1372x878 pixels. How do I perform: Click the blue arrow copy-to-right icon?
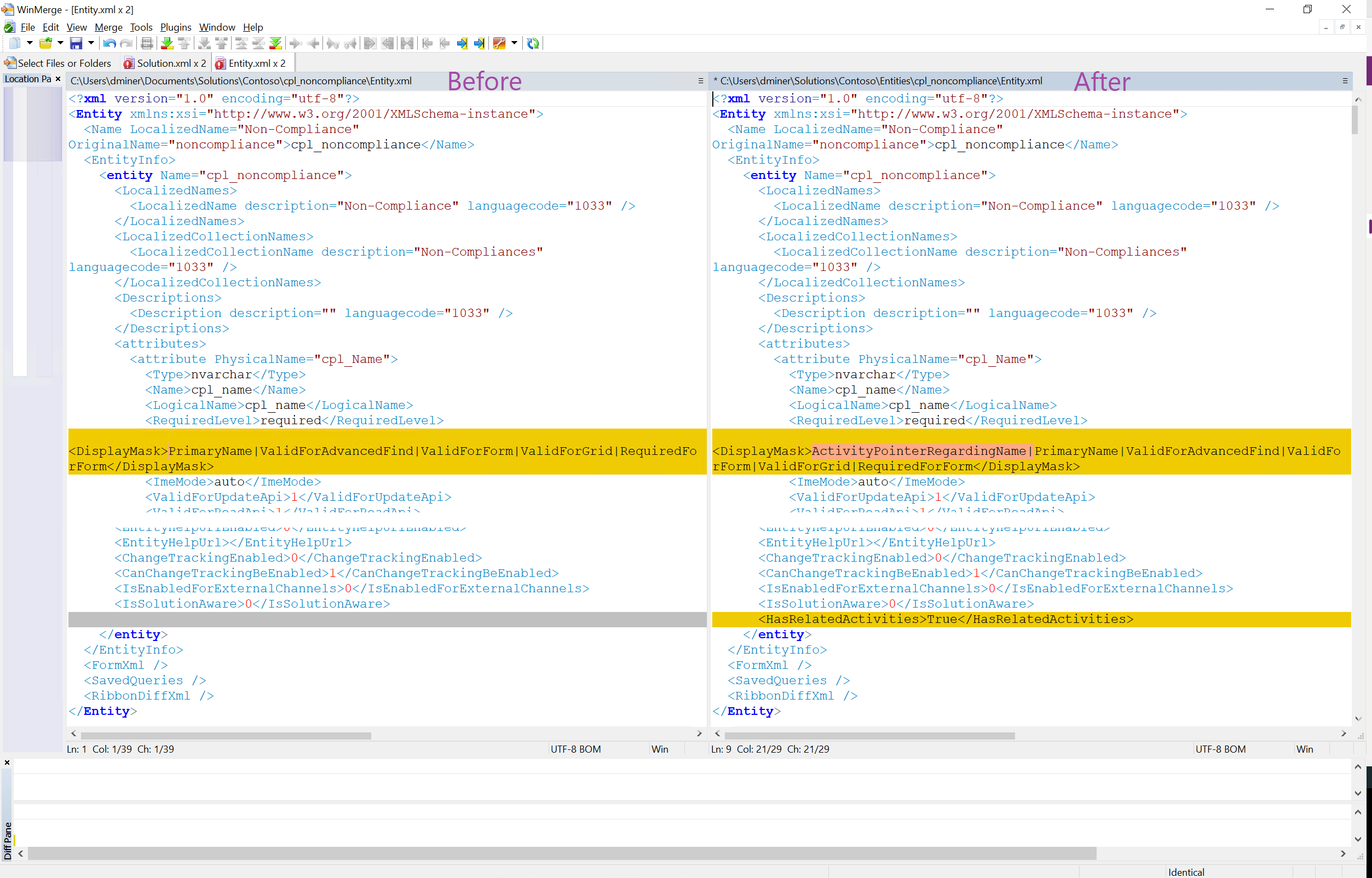[x=462, y=43]
